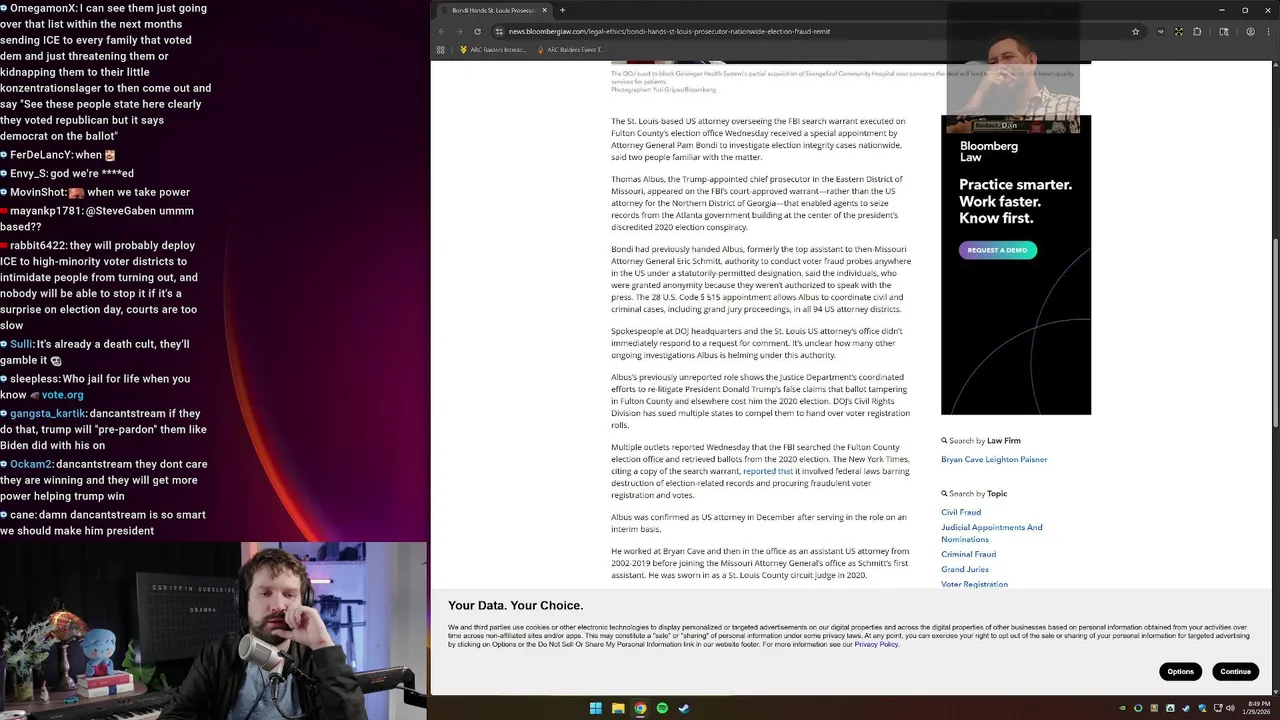This screenshot has height=720, width=1280.
Task: Click the 'Search by Law Firm' heading
Action: [981, 440]
